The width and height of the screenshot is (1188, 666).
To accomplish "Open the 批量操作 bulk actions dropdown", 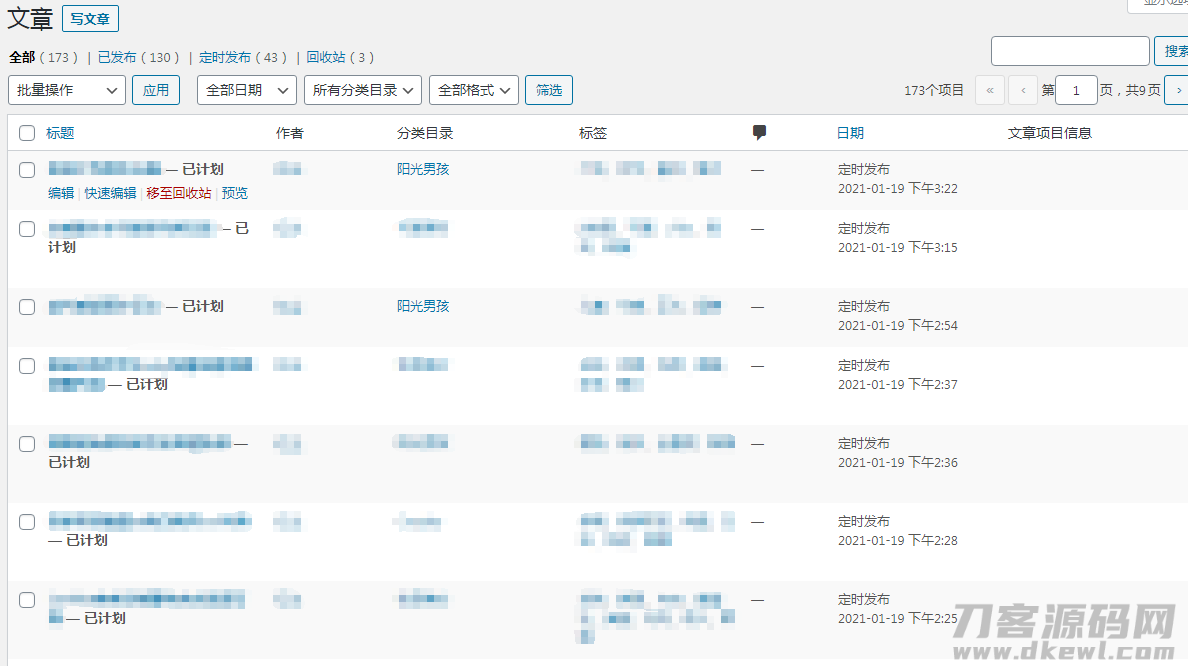I will (67, 90).
